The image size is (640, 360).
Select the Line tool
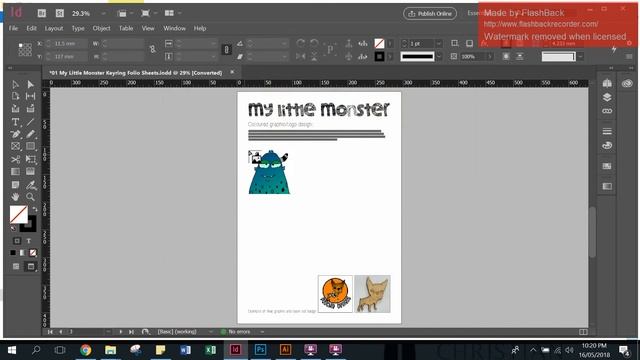click(x=31, y=122)
